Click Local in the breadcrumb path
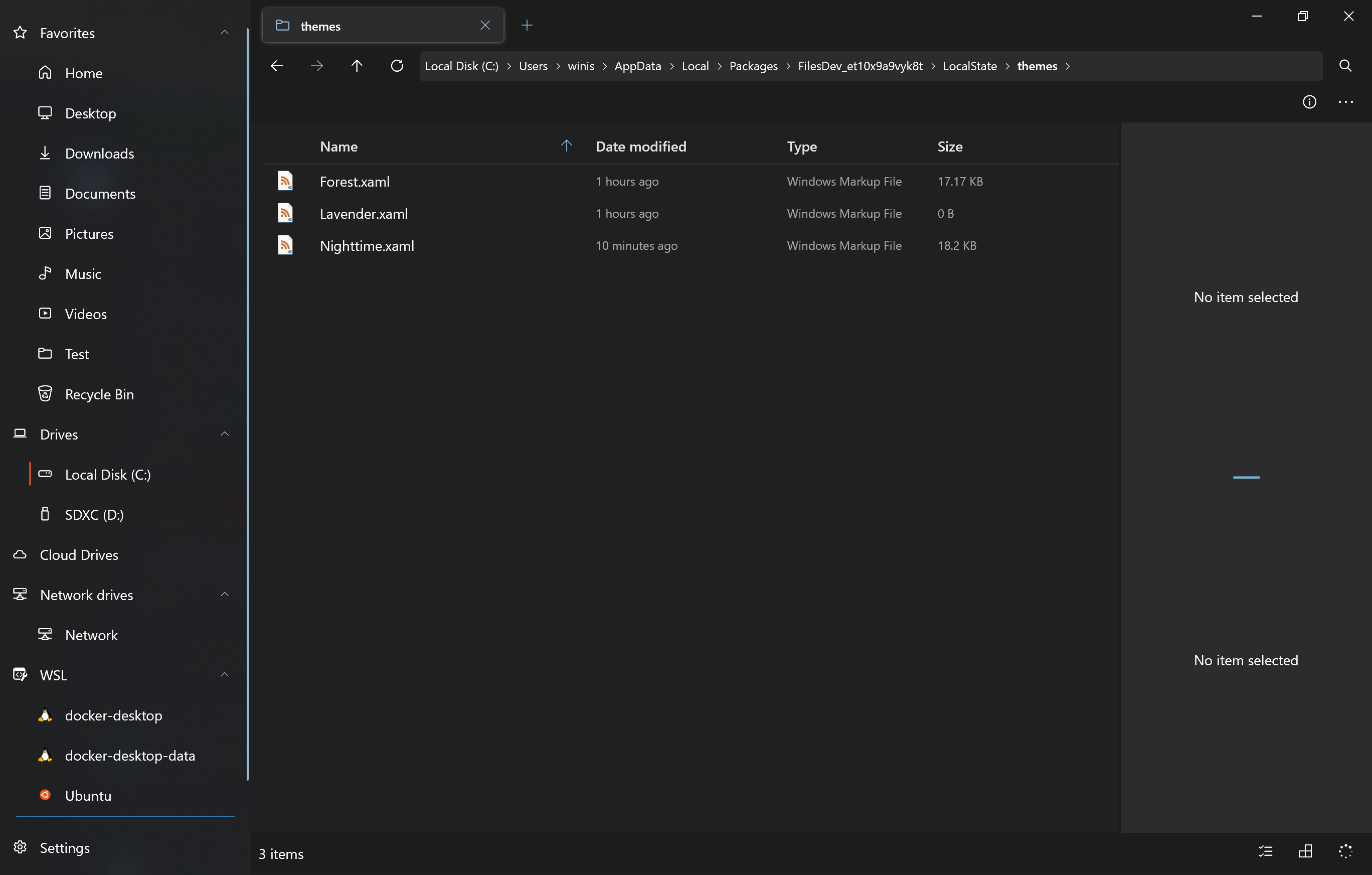This screenshot has width=1372, height=875. (x=695, y=66)
